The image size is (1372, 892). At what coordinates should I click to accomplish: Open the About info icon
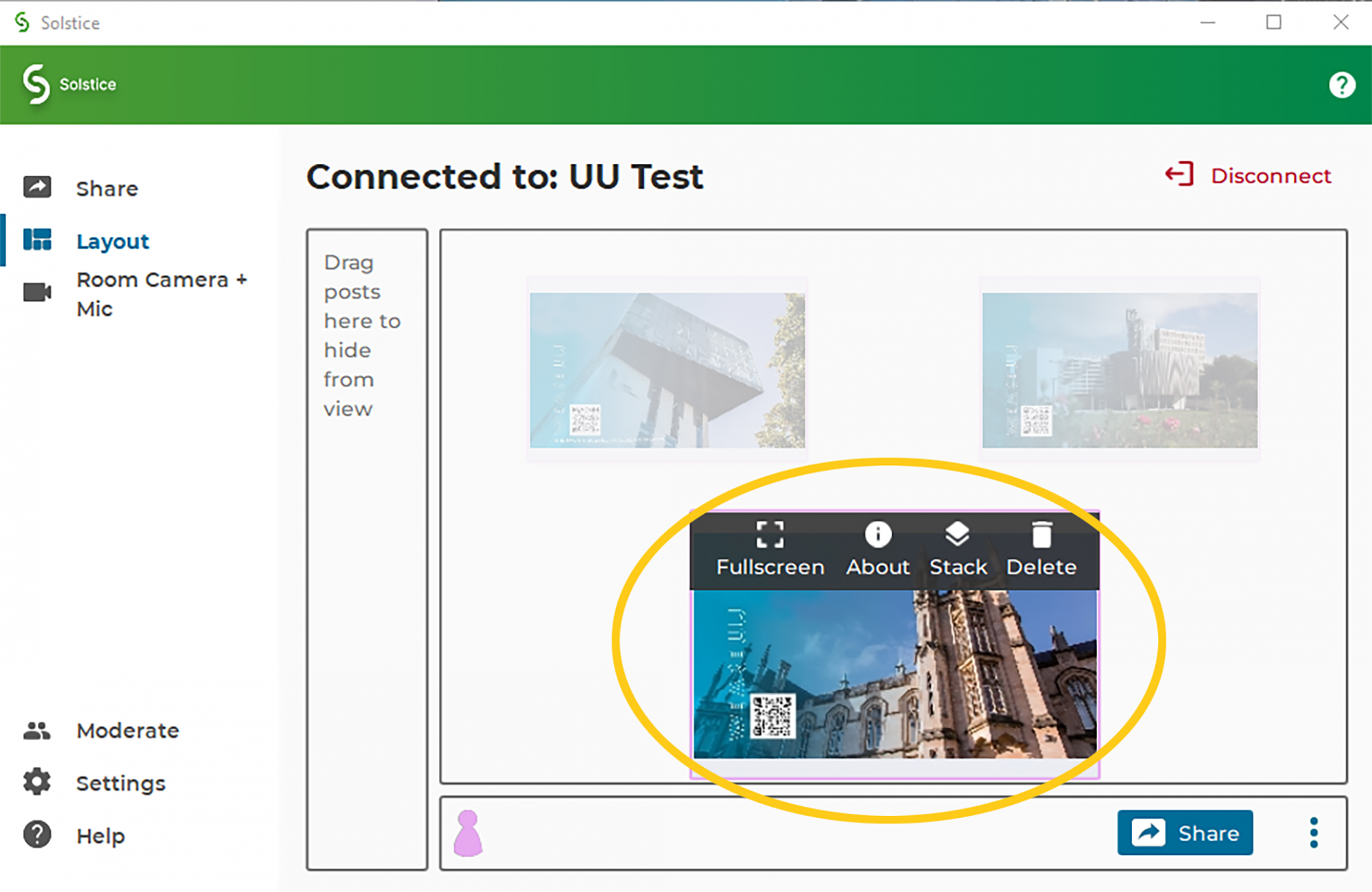click(877, 535)
